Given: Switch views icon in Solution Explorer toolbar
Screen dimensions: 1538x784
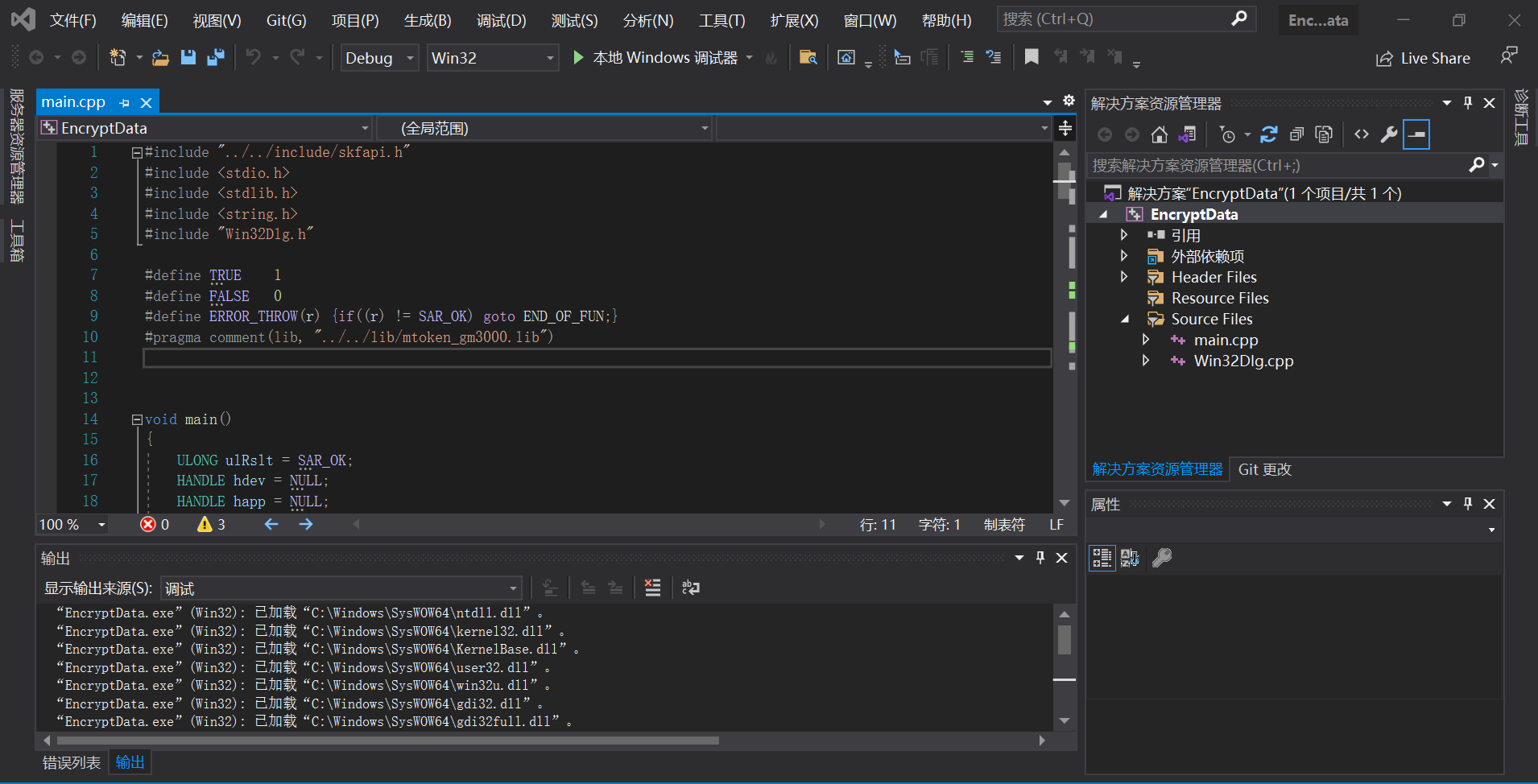Looking at the screenshot, I should point(1188,134).
